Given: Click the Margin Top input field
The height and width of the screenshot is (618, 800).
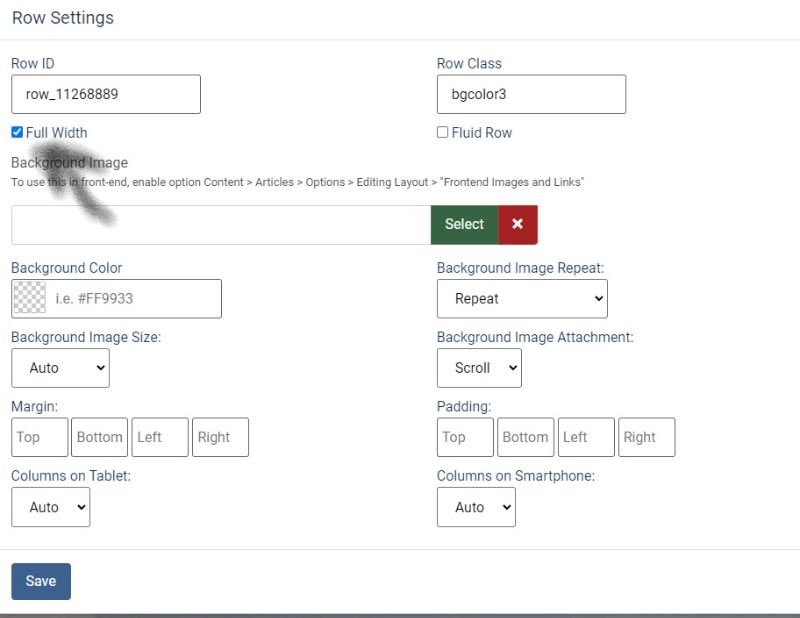Looking at the screenshot, I should 40,437.
